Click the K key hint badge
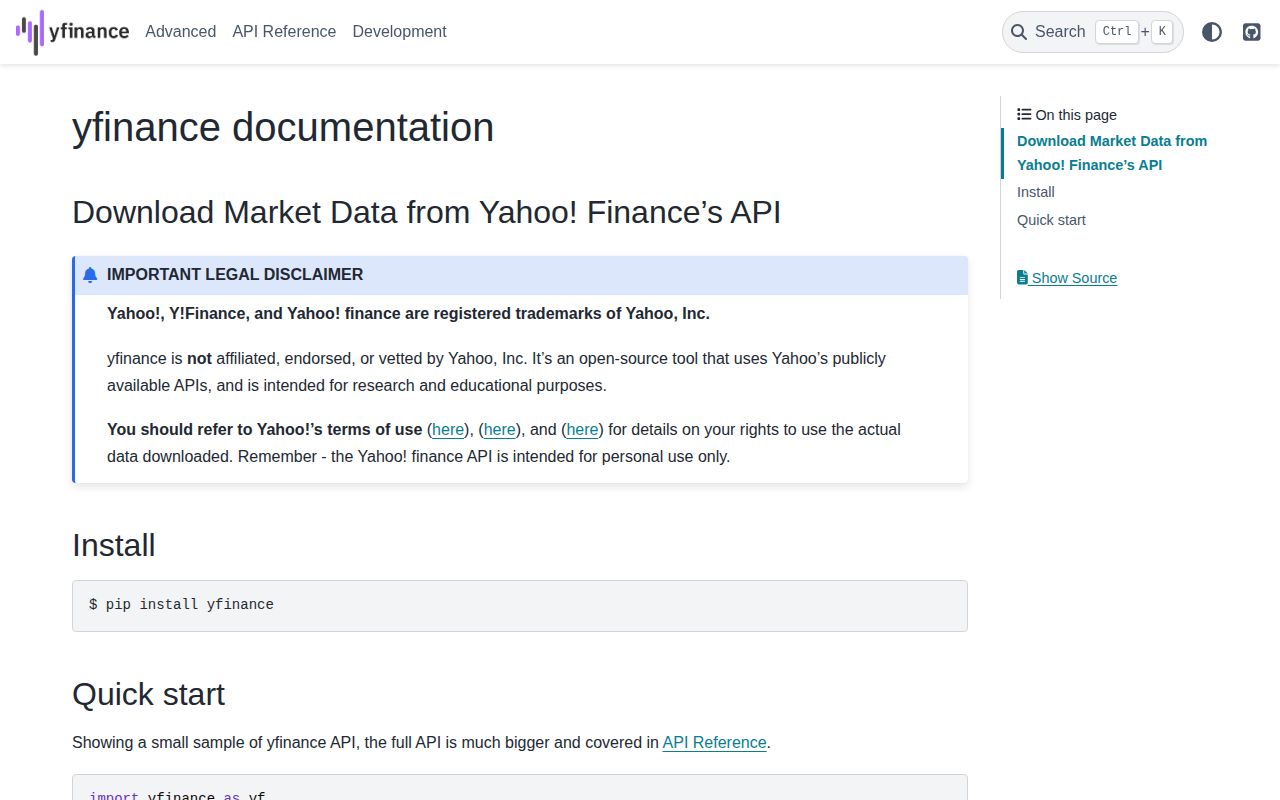This screenshot has height=800, width=1280. pyautogui.click(x=1162, y=32)
